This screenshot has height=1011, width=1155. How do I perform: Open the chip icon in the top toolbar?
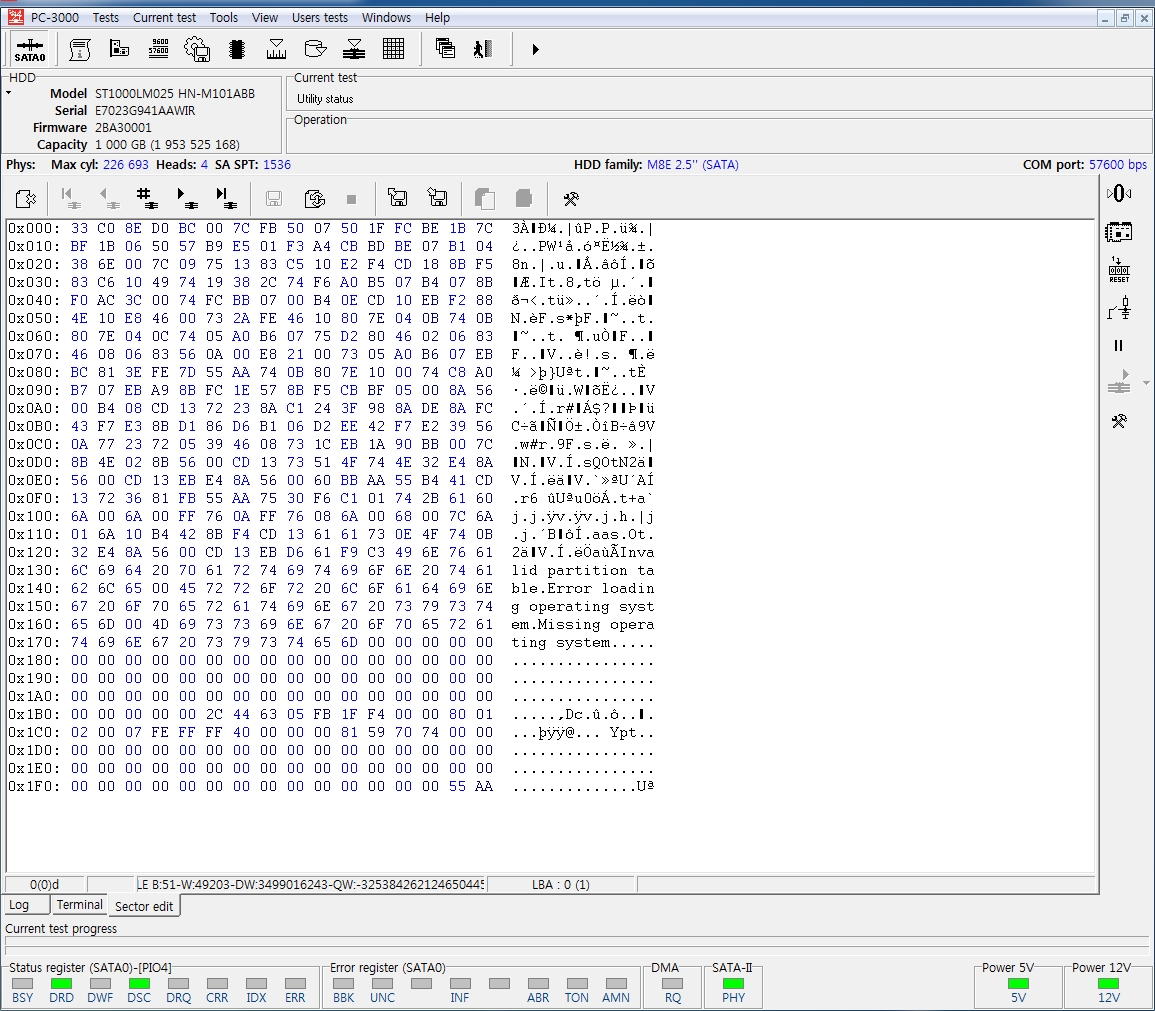(x=237, y=49)
